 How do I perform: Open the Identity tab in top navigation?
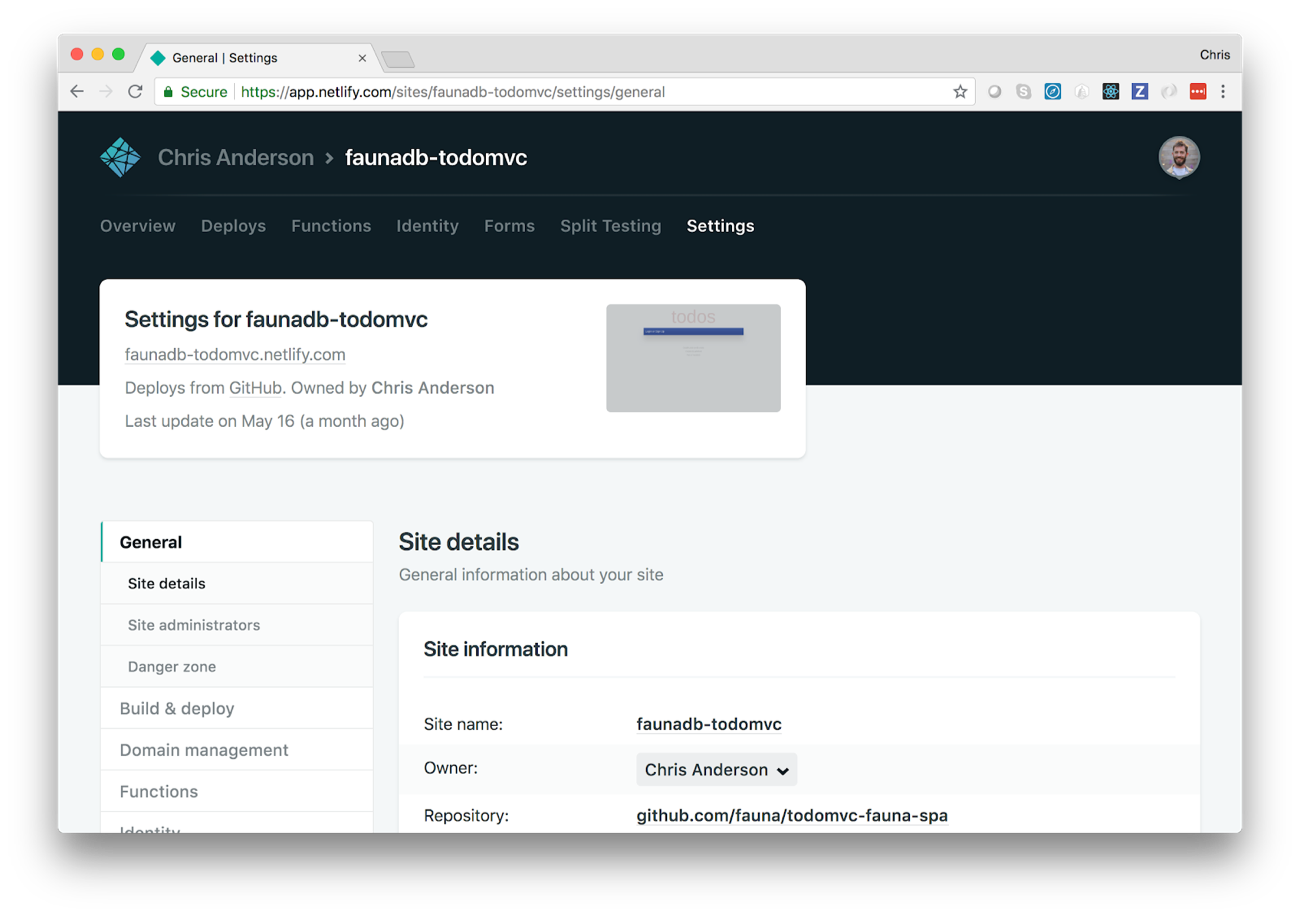click(x=427, y=226)
